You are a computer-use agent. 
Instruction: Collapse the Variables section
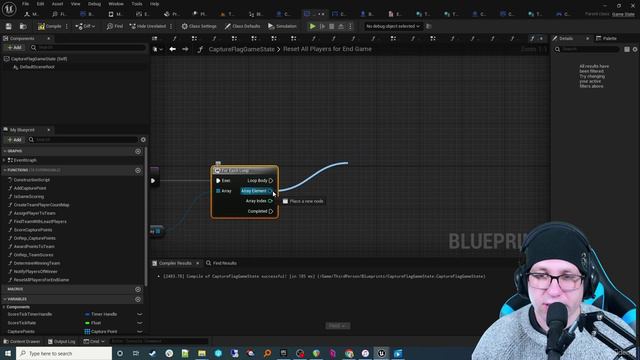point(5,299)
